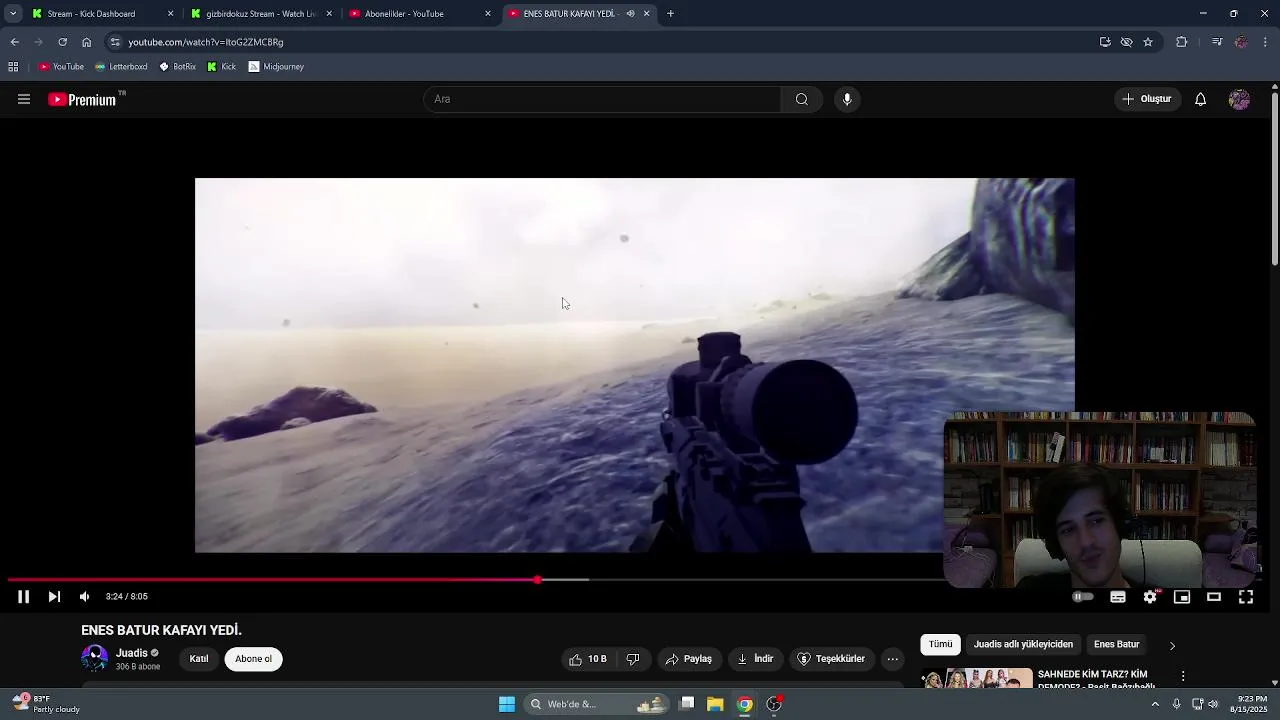
Task: Open the Chrome three-dot menu
Action: pyautogui.click(x=1266, y=42)
